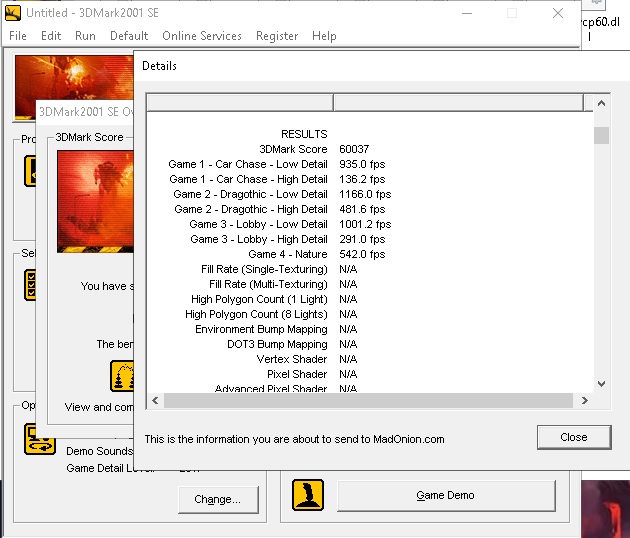
Task: Click the 1166.0 fps value
Action: [365, 194]
